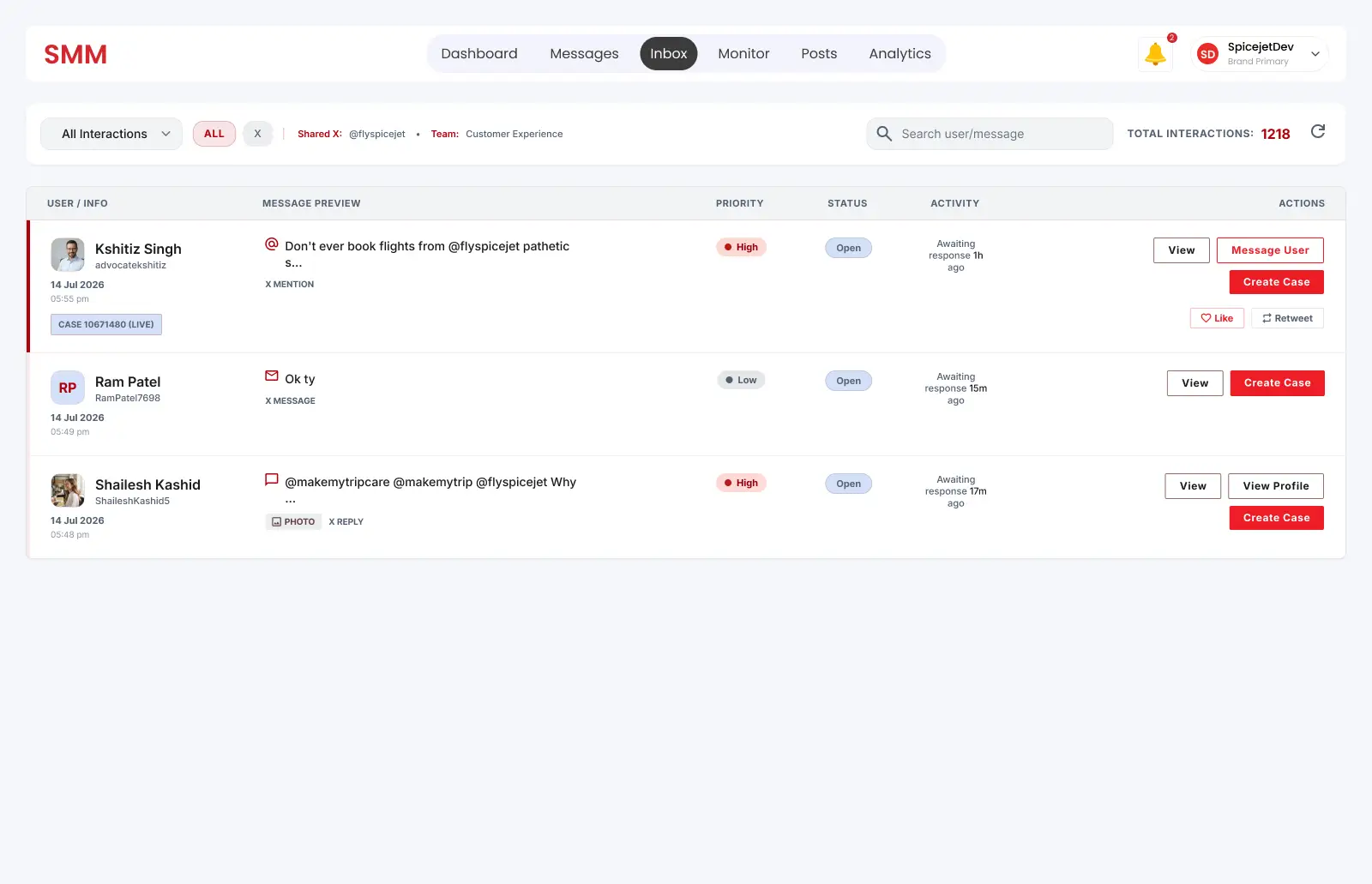Click the ACTIVITY column header
Screen dimensions: 1372x884
(954, 203)
